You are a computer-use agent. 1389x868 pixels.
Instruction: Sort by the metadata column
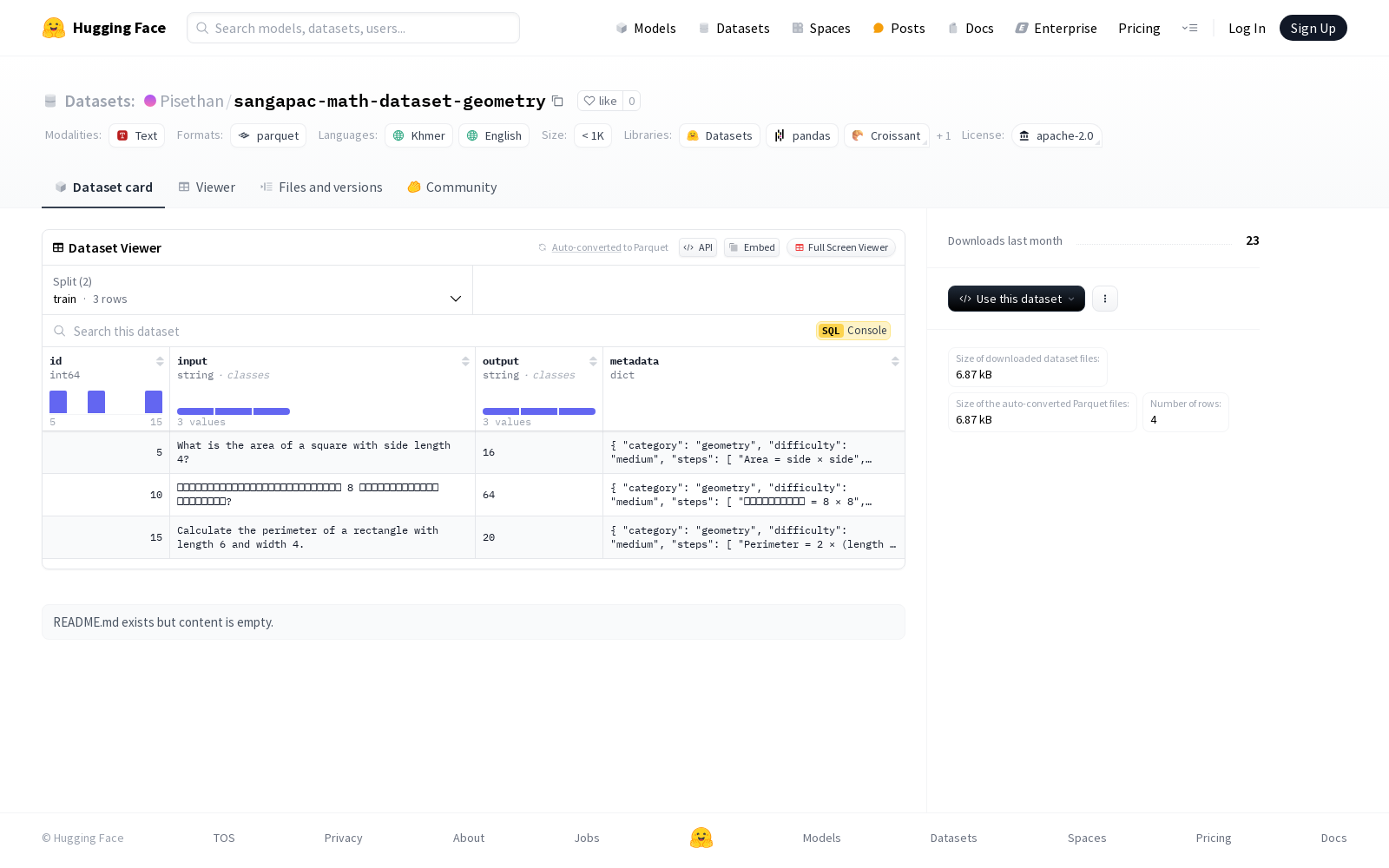tap(895, 361)
